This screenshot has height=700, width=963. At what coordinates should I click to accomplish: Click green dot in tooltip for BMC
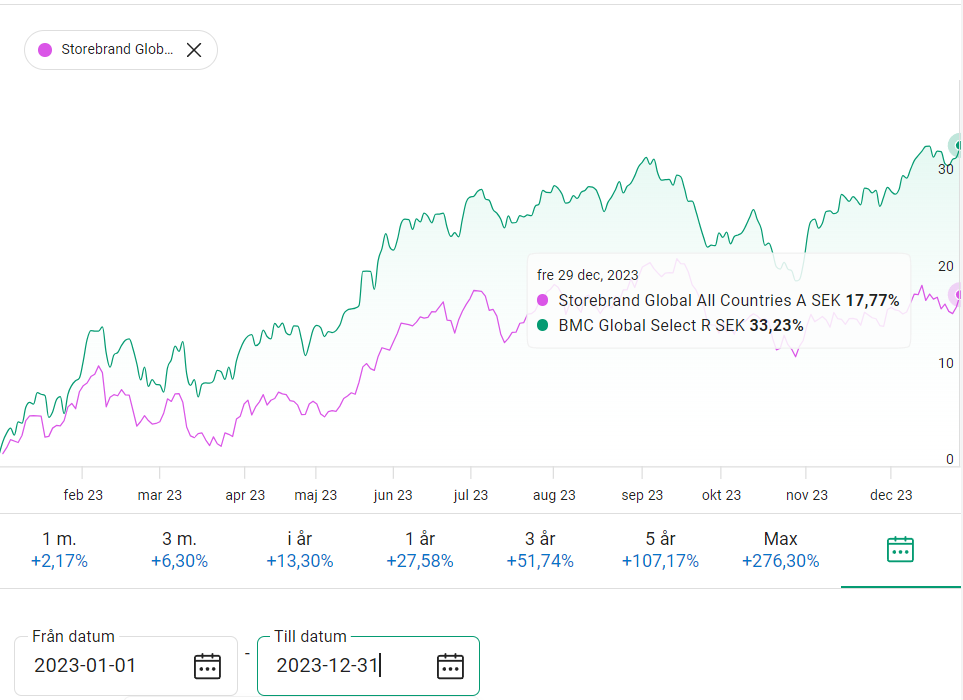click(543, 325)
